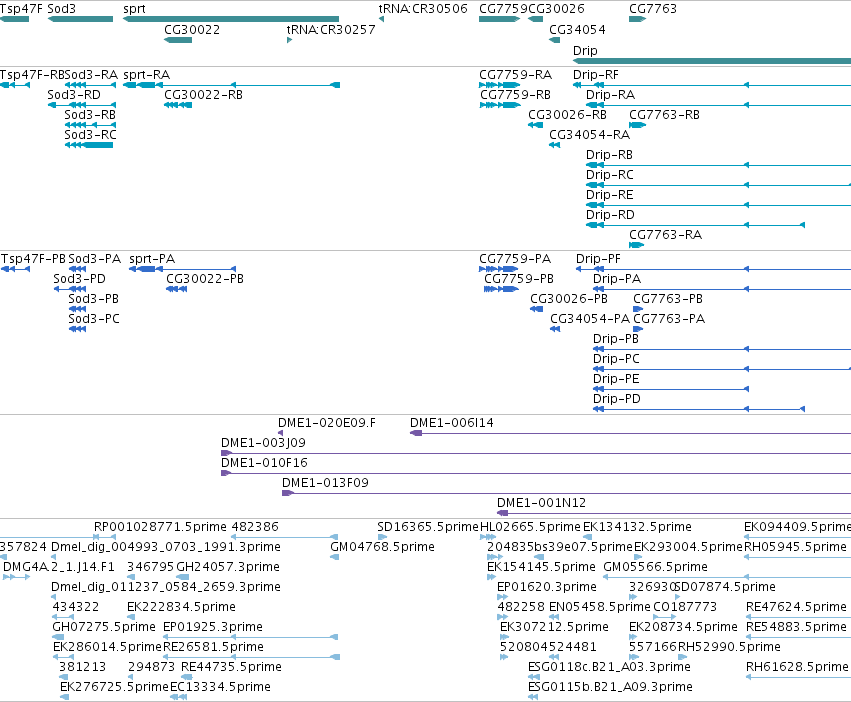851x702 pixels.
Task: Click the Drip-PE protein label
Action: tap(616, 379)
